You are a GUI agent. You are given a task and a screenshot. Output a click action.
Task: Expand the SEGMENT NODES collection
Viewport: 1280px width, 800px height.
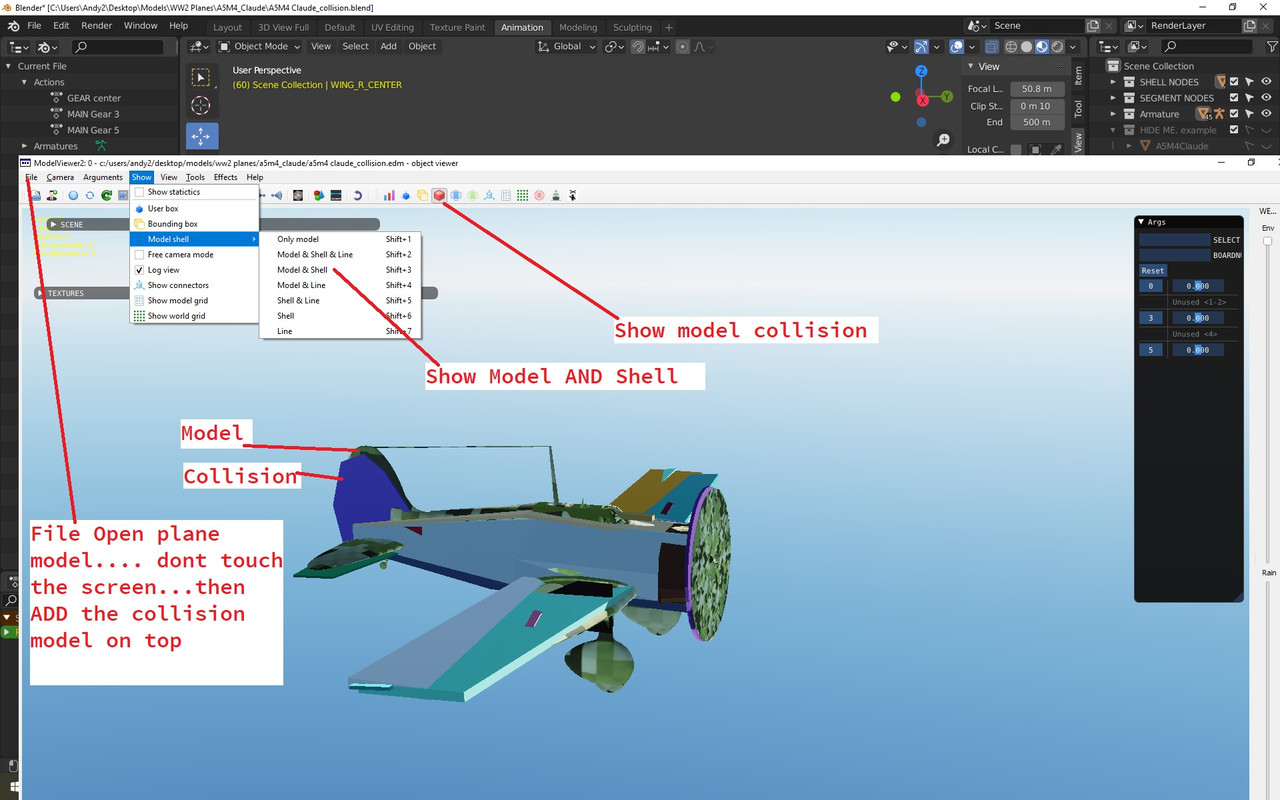[1113, 97]
